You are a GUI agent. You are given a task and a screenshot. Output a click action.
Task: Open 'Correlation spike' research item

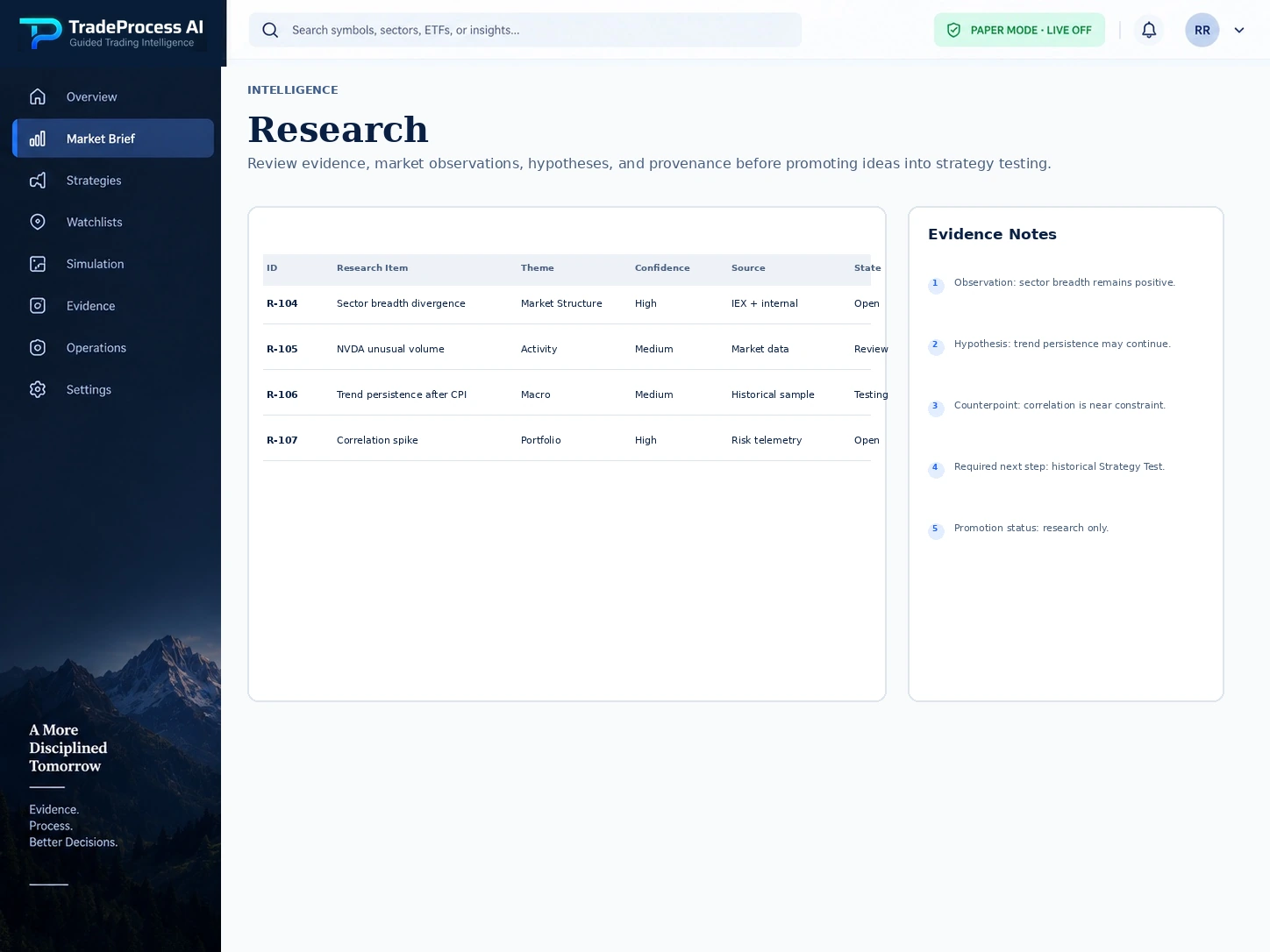pos(377,440)
